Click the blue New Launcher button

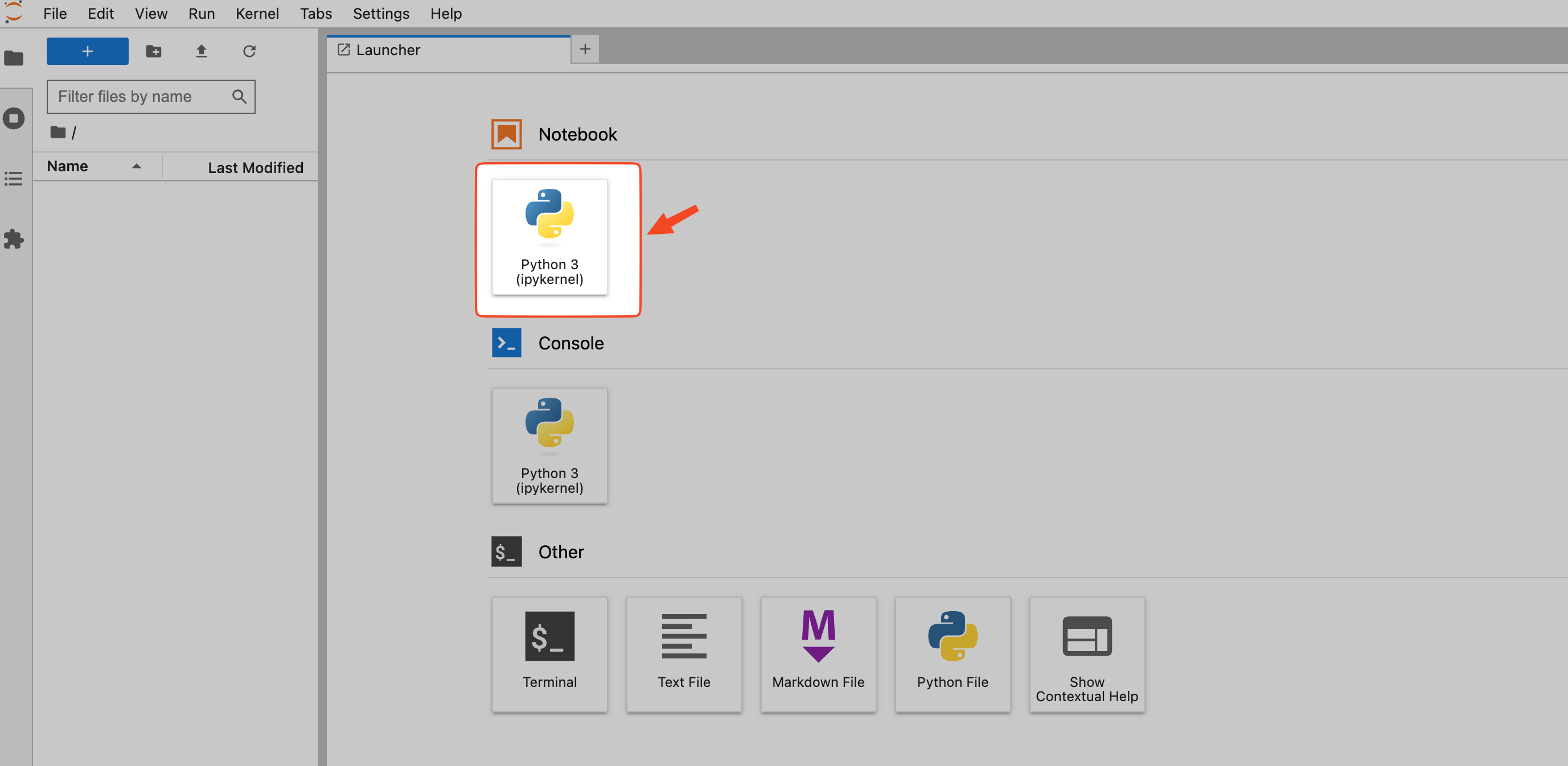(x=87, y=51)
